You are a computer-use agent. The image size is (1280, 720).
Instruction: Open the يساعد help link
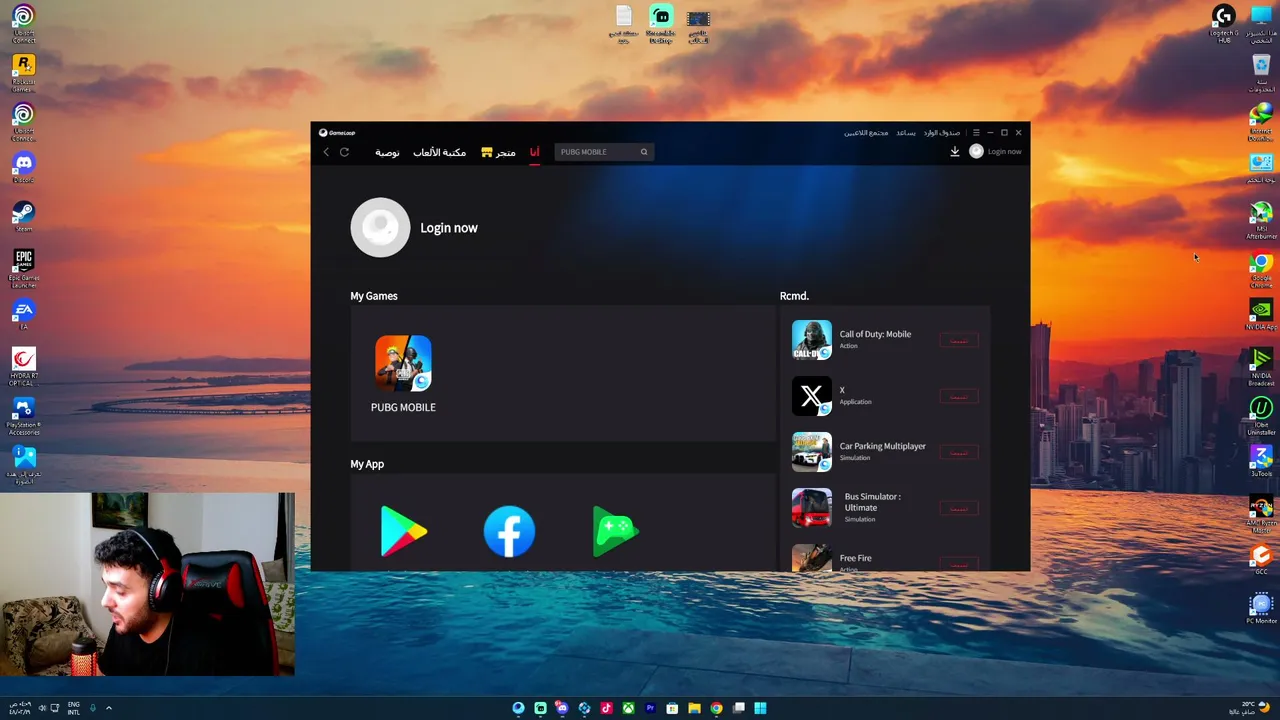906,133
